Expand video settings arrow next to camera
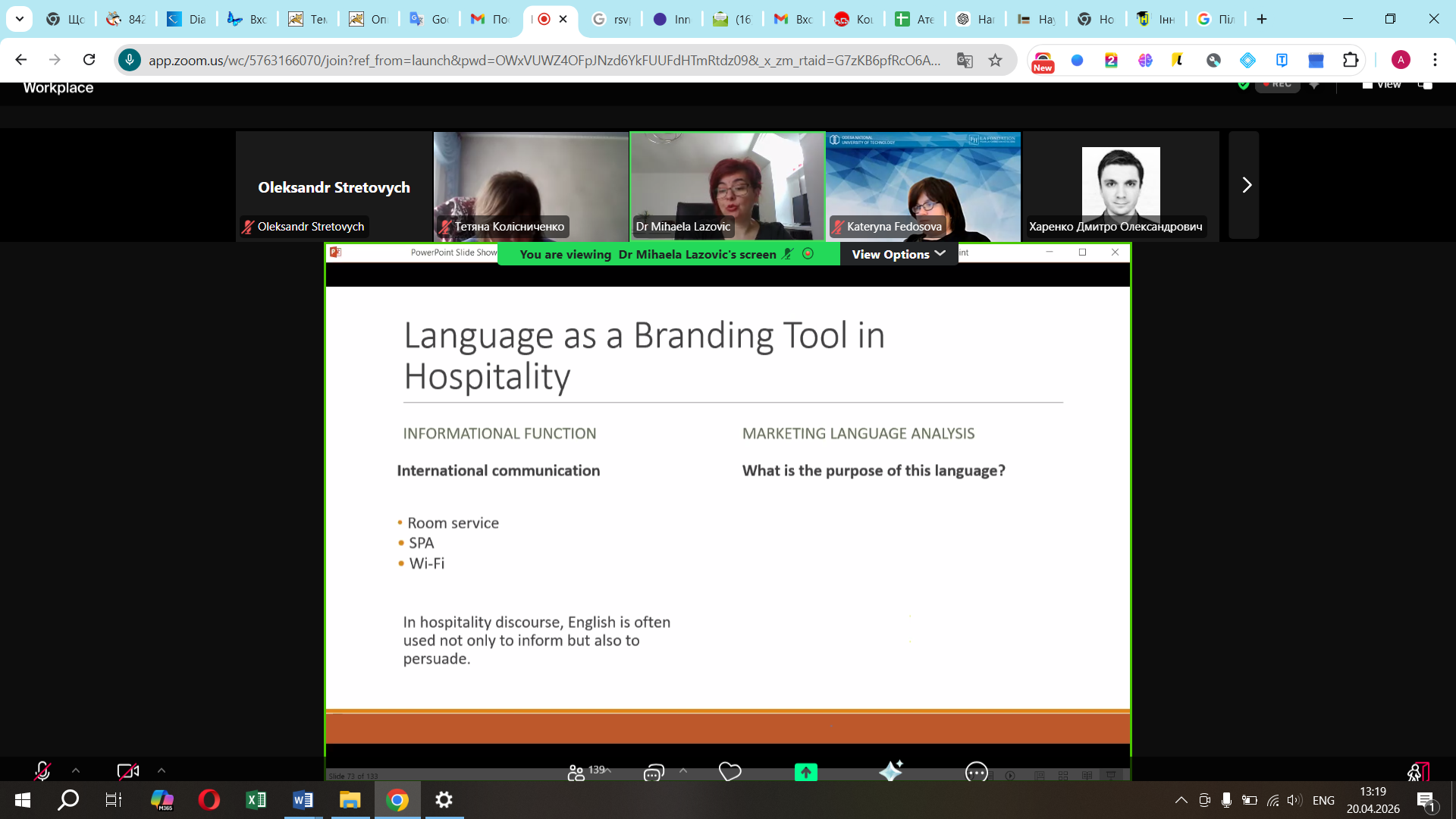1456x819 pixels. pyautogui.click(x=162, y=770)
